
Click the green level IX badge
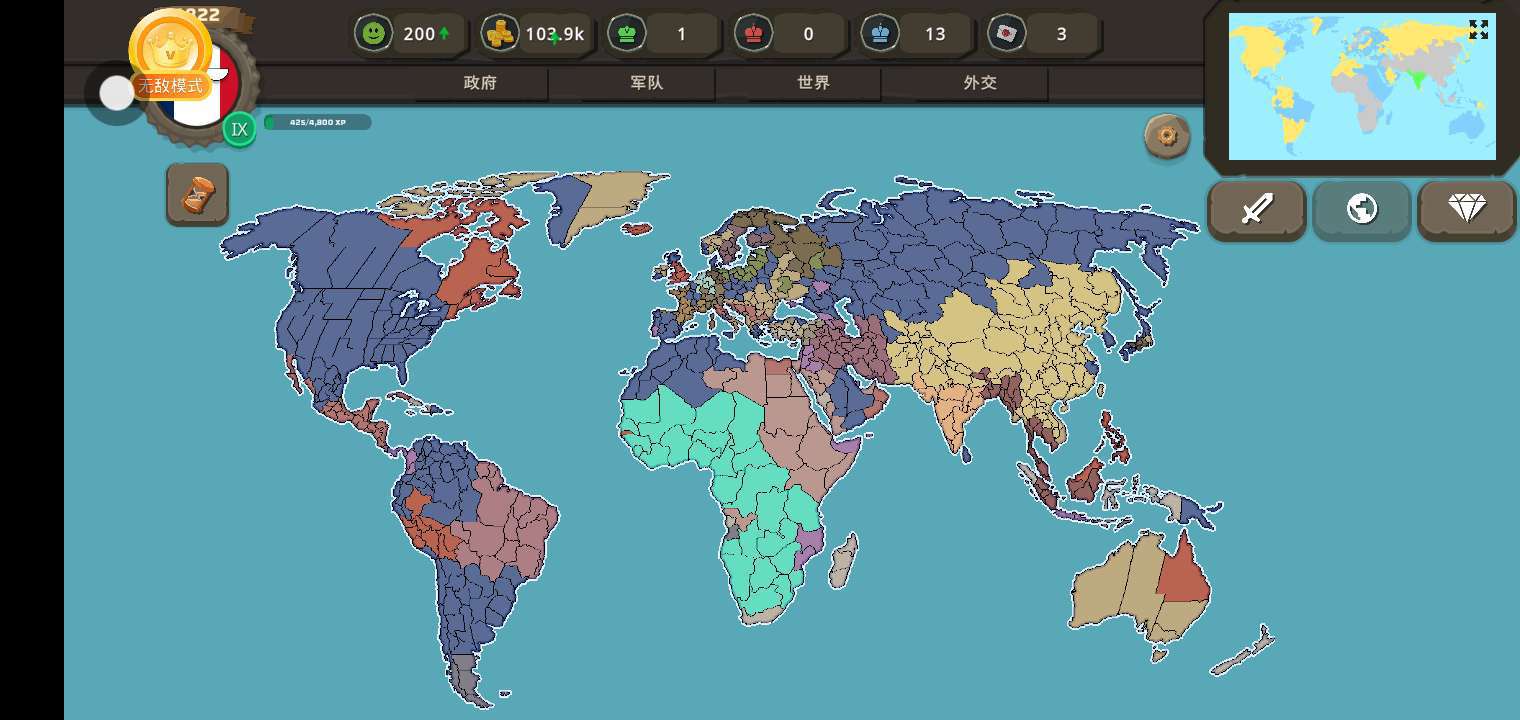239,130
